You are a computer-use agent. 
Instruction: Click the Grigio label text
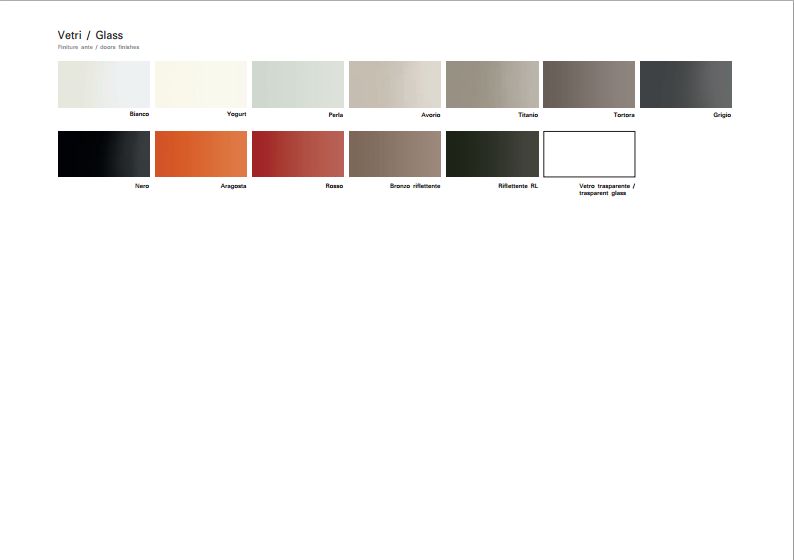722,115
